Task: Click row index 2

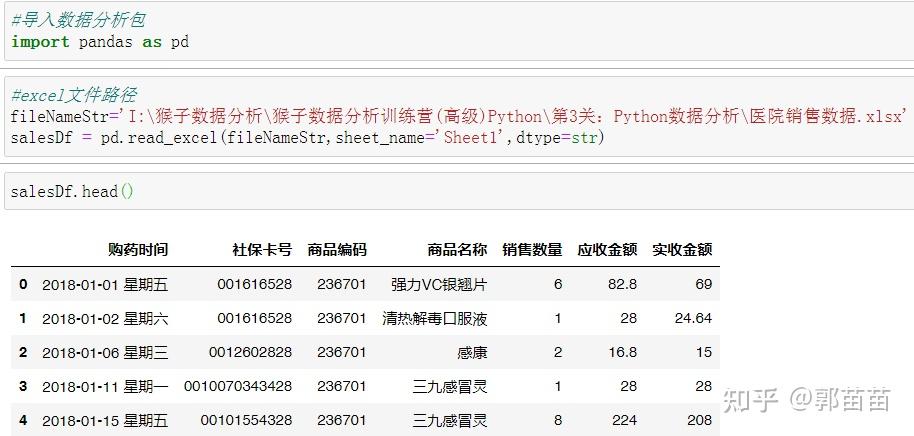Action: click(x=23, y=352)
